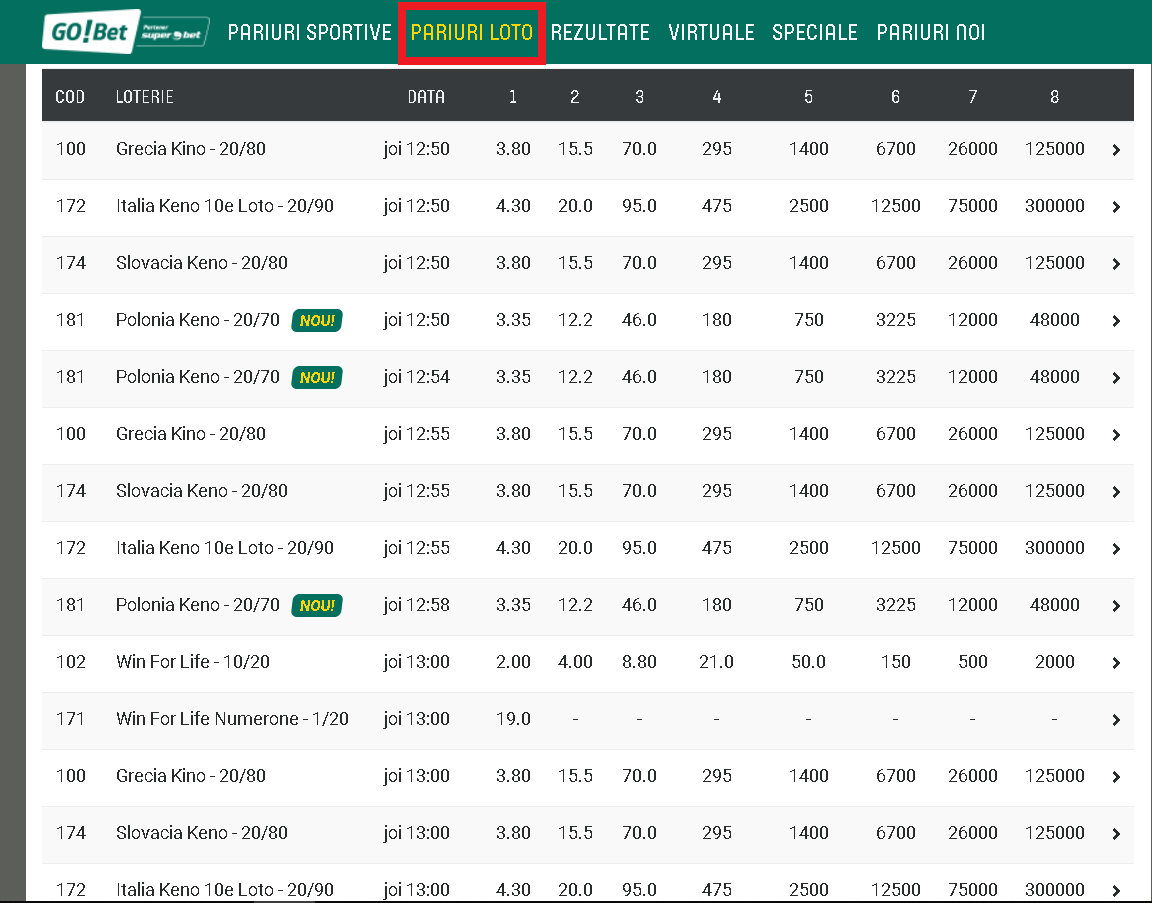Screen dimensions: 1152x903
Task: Click the LOTERIE column header
Action: 145,97
